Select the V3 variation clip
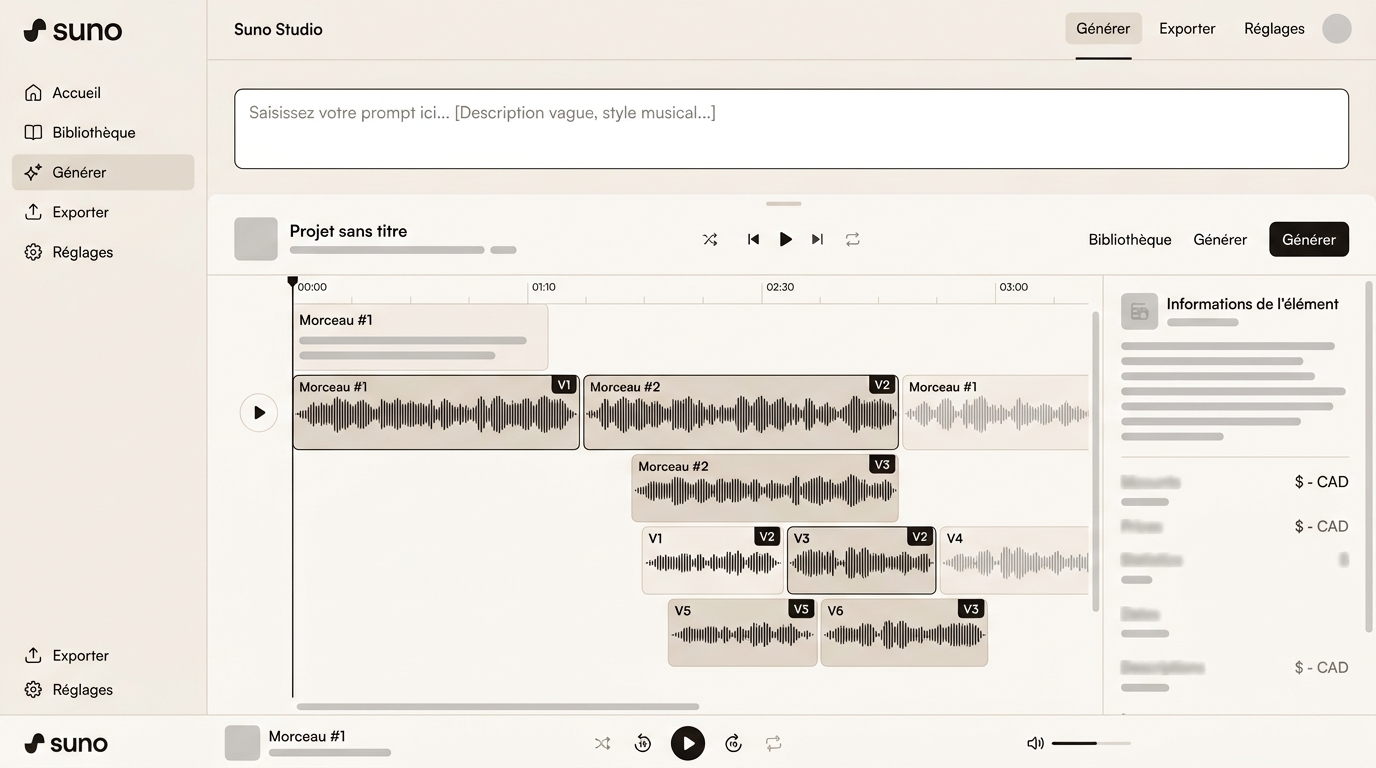 pyautogui.click(x=862, y=560)
